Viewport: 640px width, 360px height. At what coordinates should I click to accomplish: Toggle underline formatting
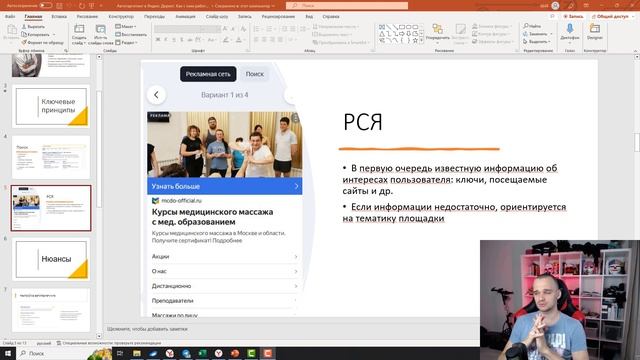[x=174, y=40]
